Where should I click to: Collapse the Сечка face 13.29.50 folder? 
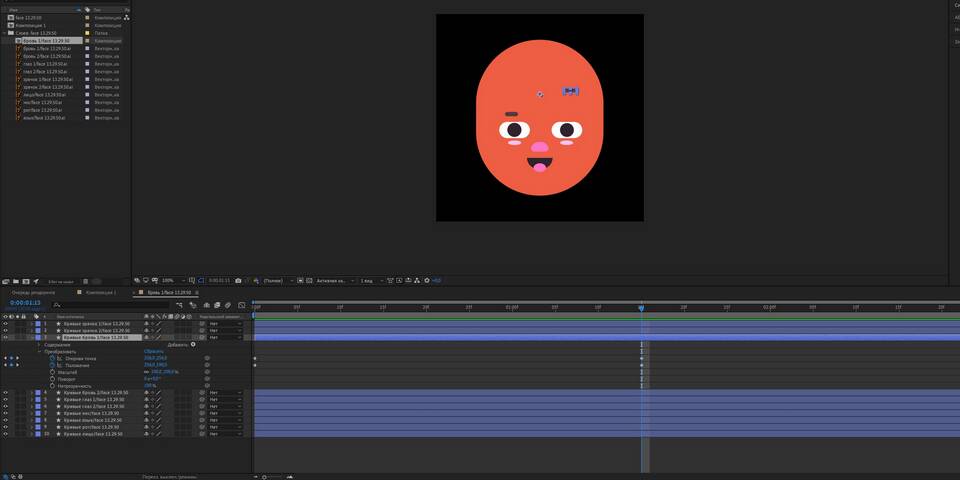4,33
